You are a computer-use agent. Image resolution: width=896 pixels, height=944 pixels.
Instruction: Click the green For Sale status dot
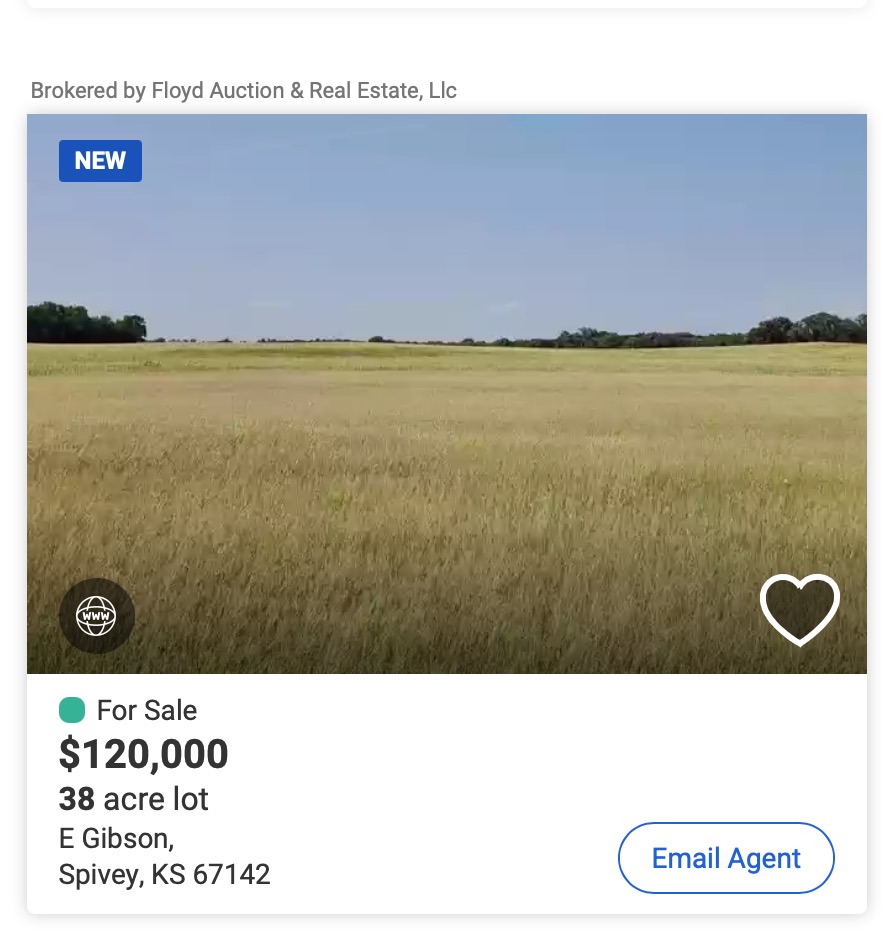[72, 711]
